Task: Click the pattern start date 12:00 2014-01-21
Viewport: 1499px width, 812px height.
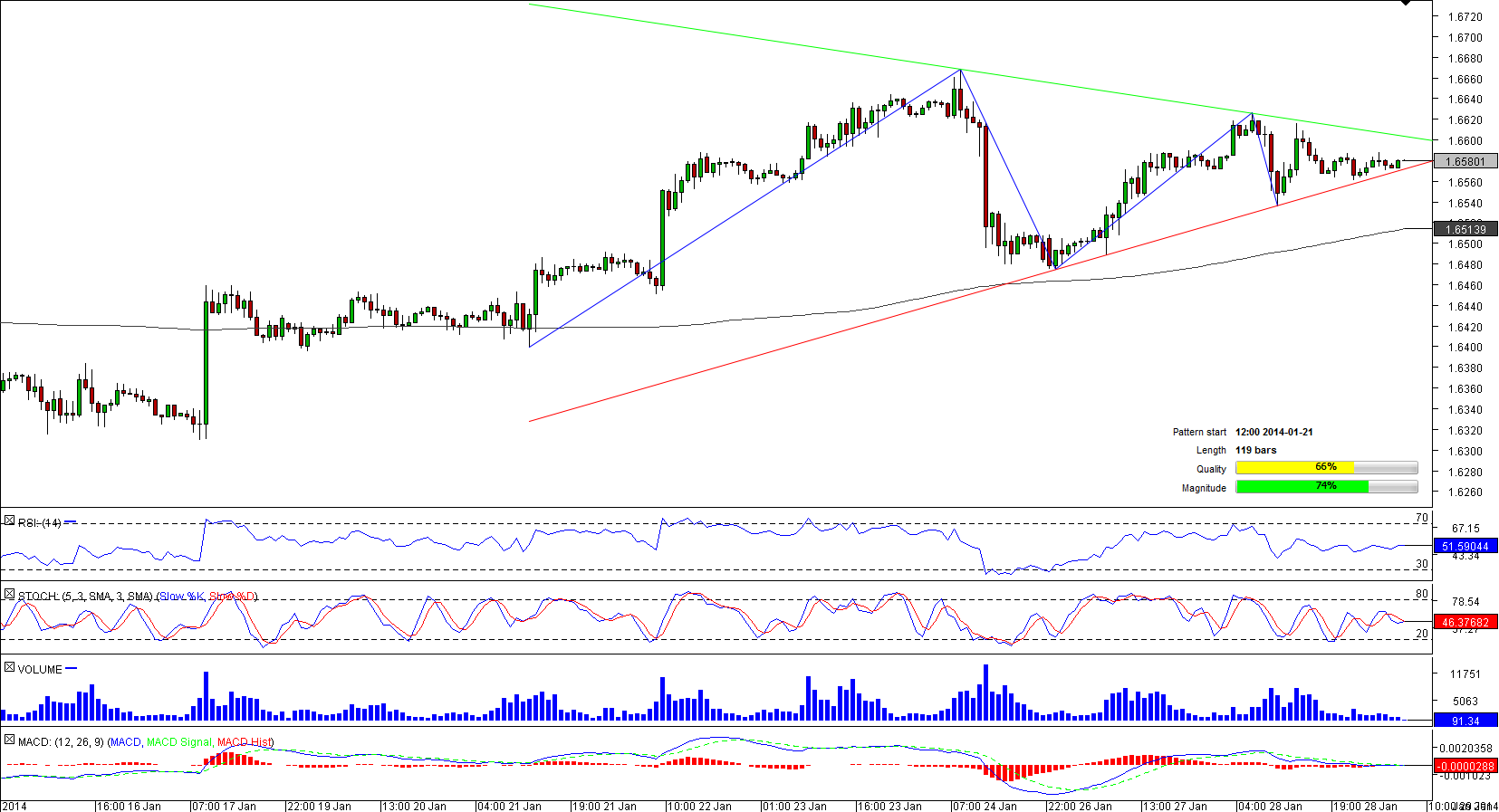Action: (1273, 433)
